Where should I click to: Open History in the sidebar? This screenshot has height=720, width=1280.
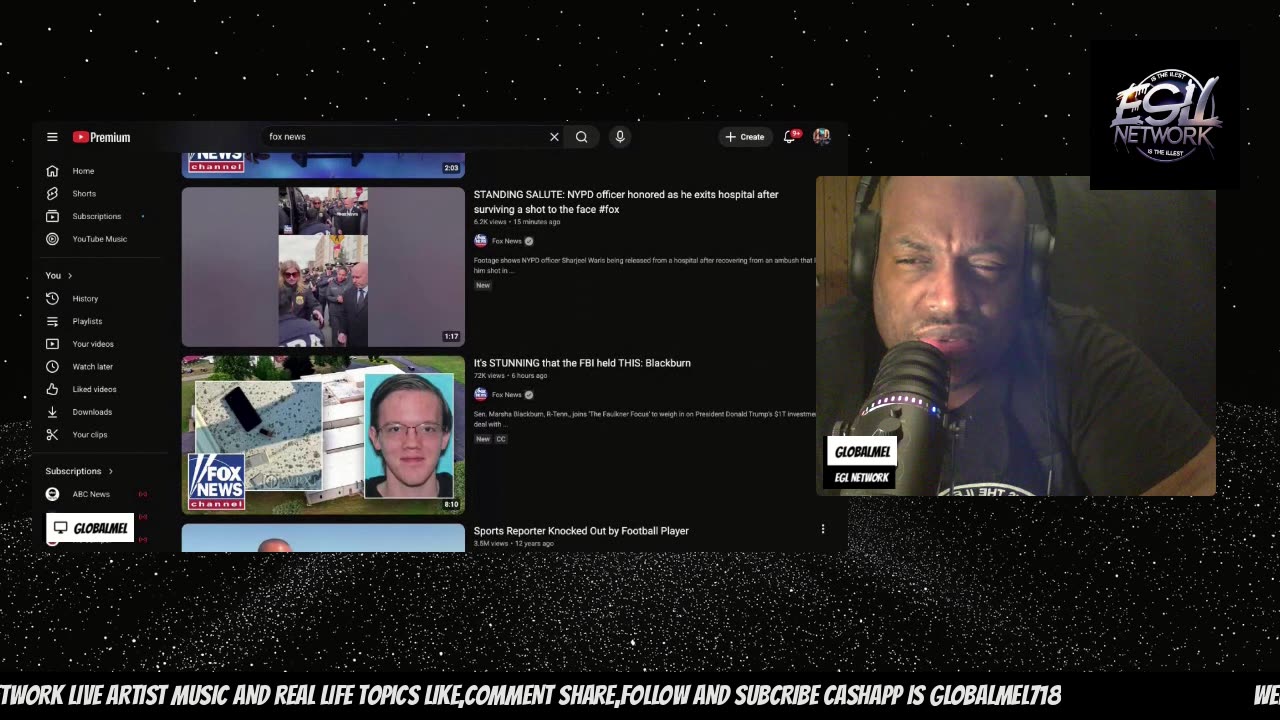(x=85, y=299)
